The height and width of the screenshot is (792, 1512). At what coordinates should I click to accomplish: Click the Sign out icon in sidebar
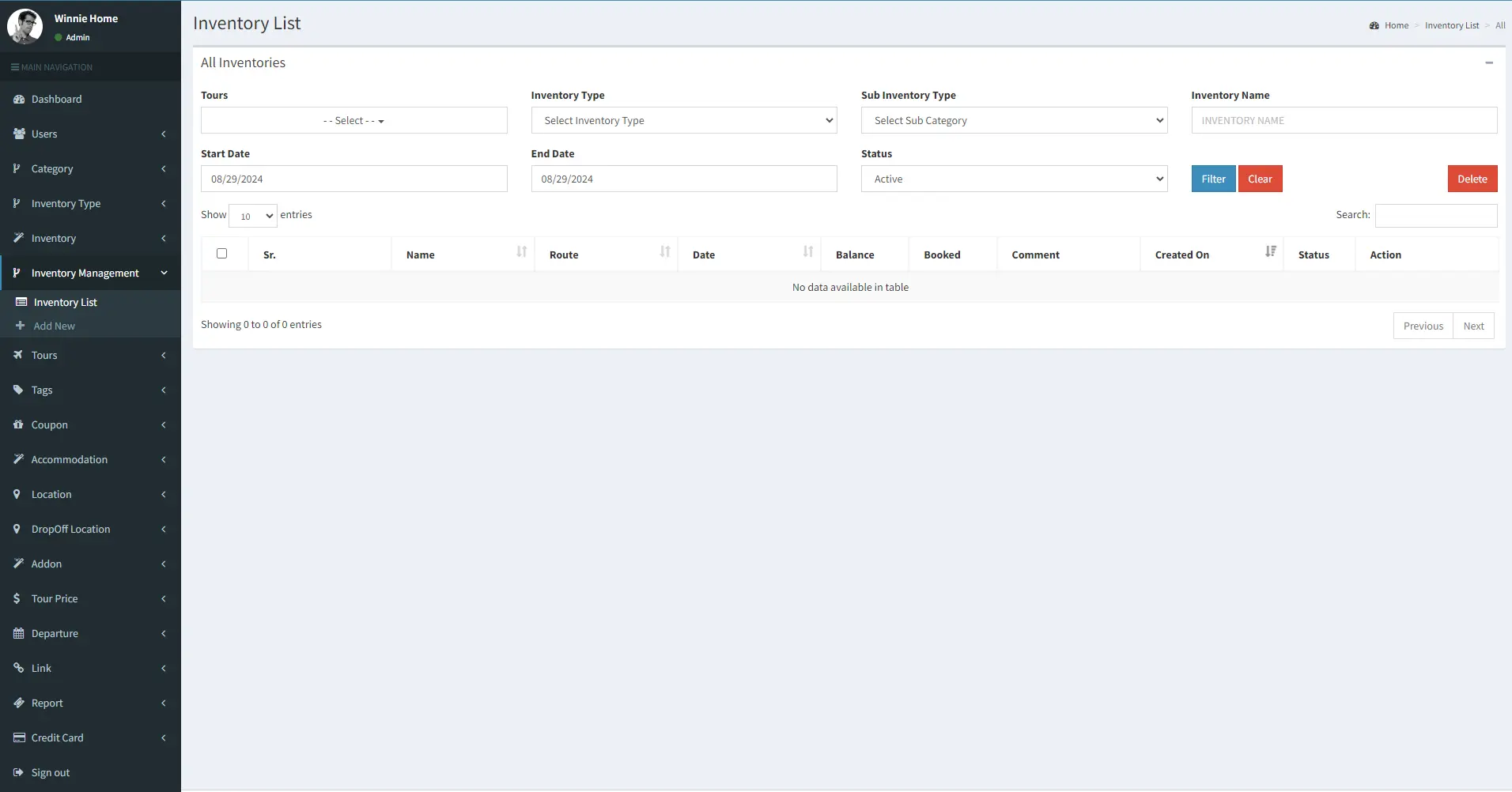point(18,773)
